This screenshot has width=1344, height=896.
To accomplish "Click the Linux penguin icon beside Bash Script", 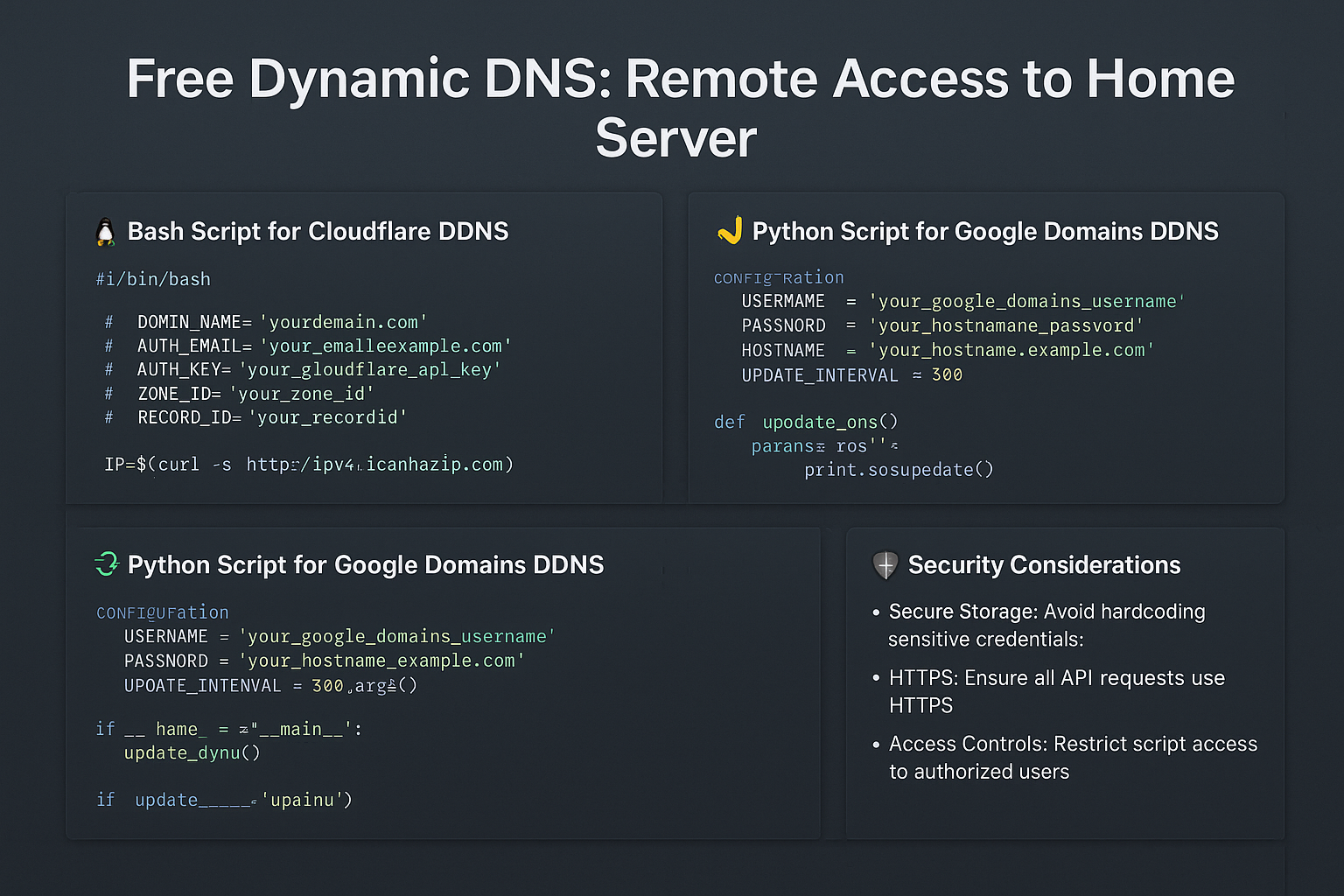I will (105, 232).
